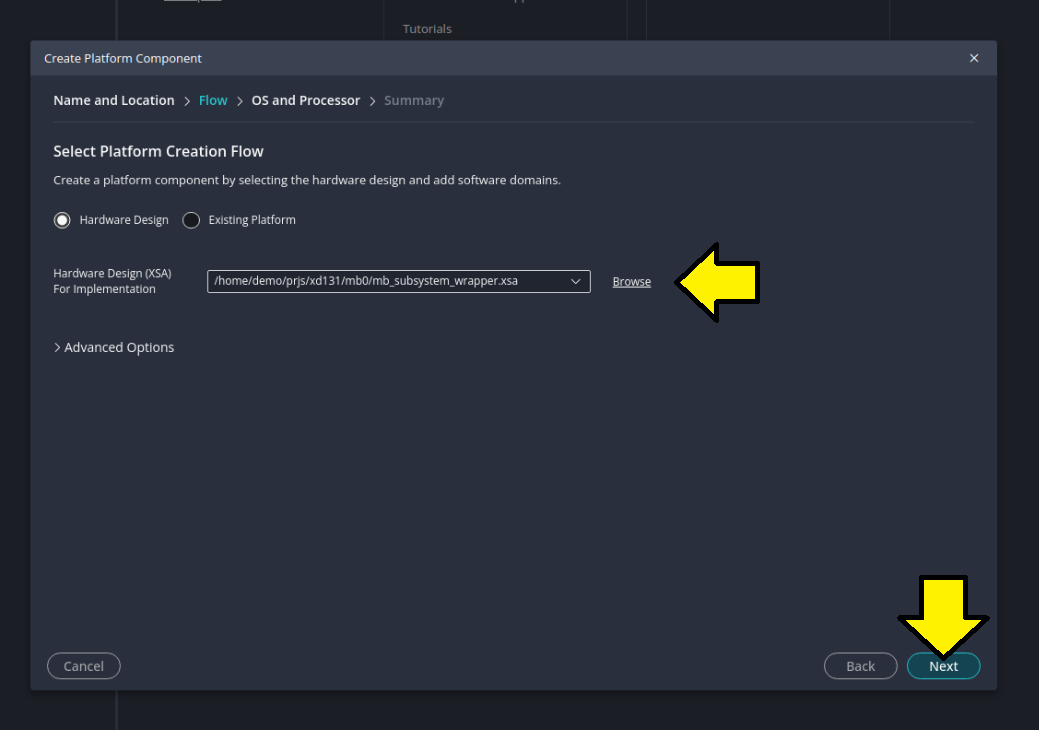Click the Browse link for hardware design

(631, 282)
